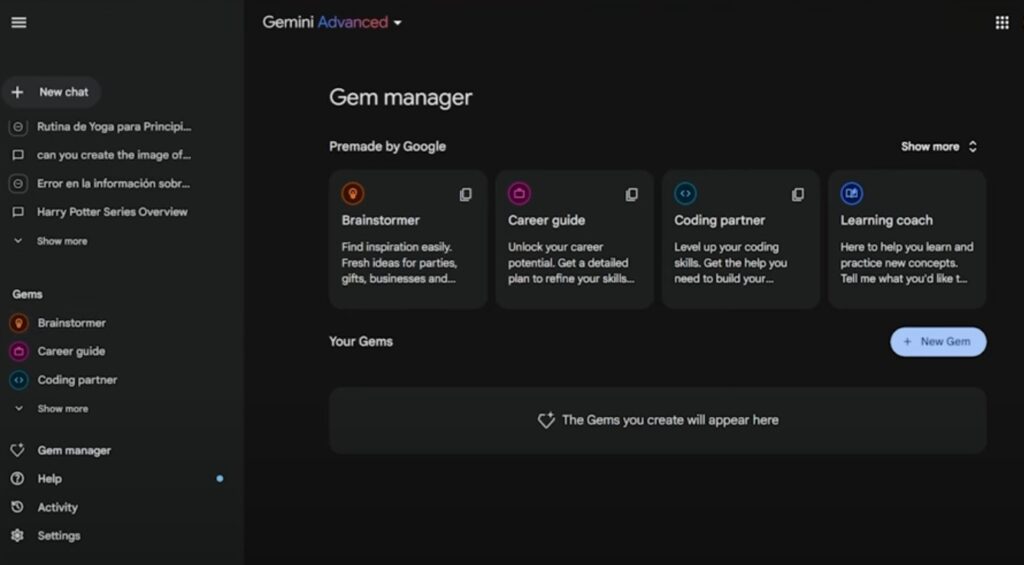Screen dimensions: 1024x565
Task: Open the Activity menu item
Action: [57, 507]
